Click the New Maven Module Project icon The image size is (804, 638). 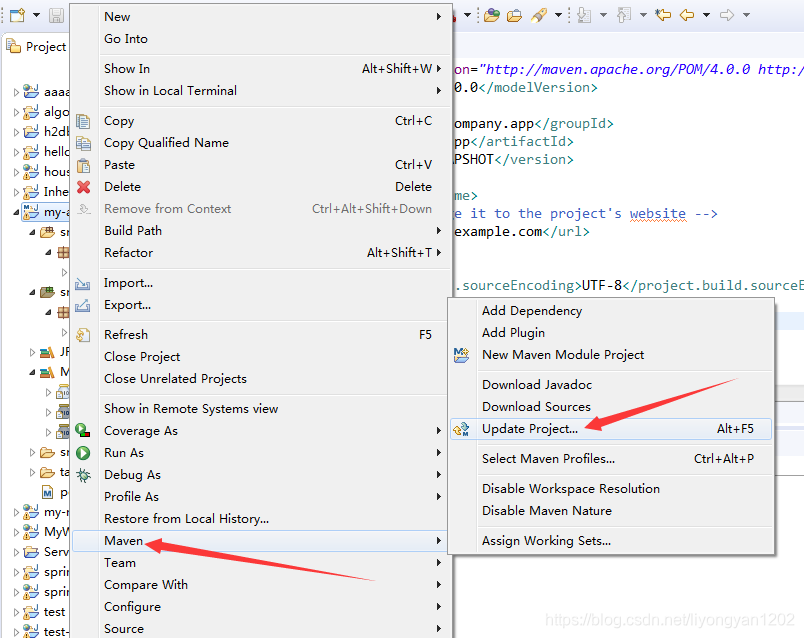click(x=461, y=355)
